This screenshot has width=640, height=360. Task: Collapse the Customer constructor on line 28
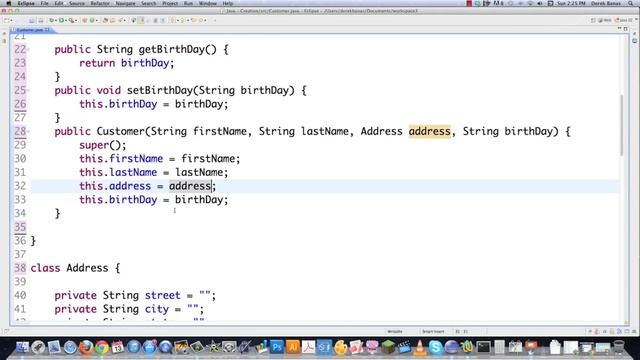pos(28,131)
